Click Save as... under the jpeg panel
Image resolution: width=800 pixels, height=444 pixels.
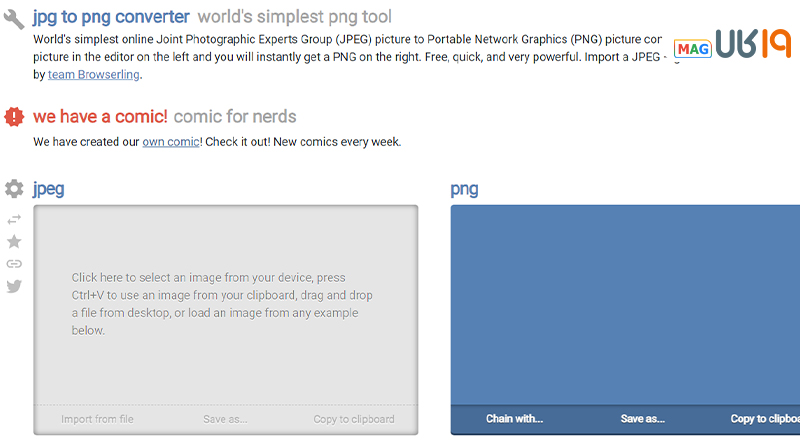pyautogui.click(x=225, y=419)
